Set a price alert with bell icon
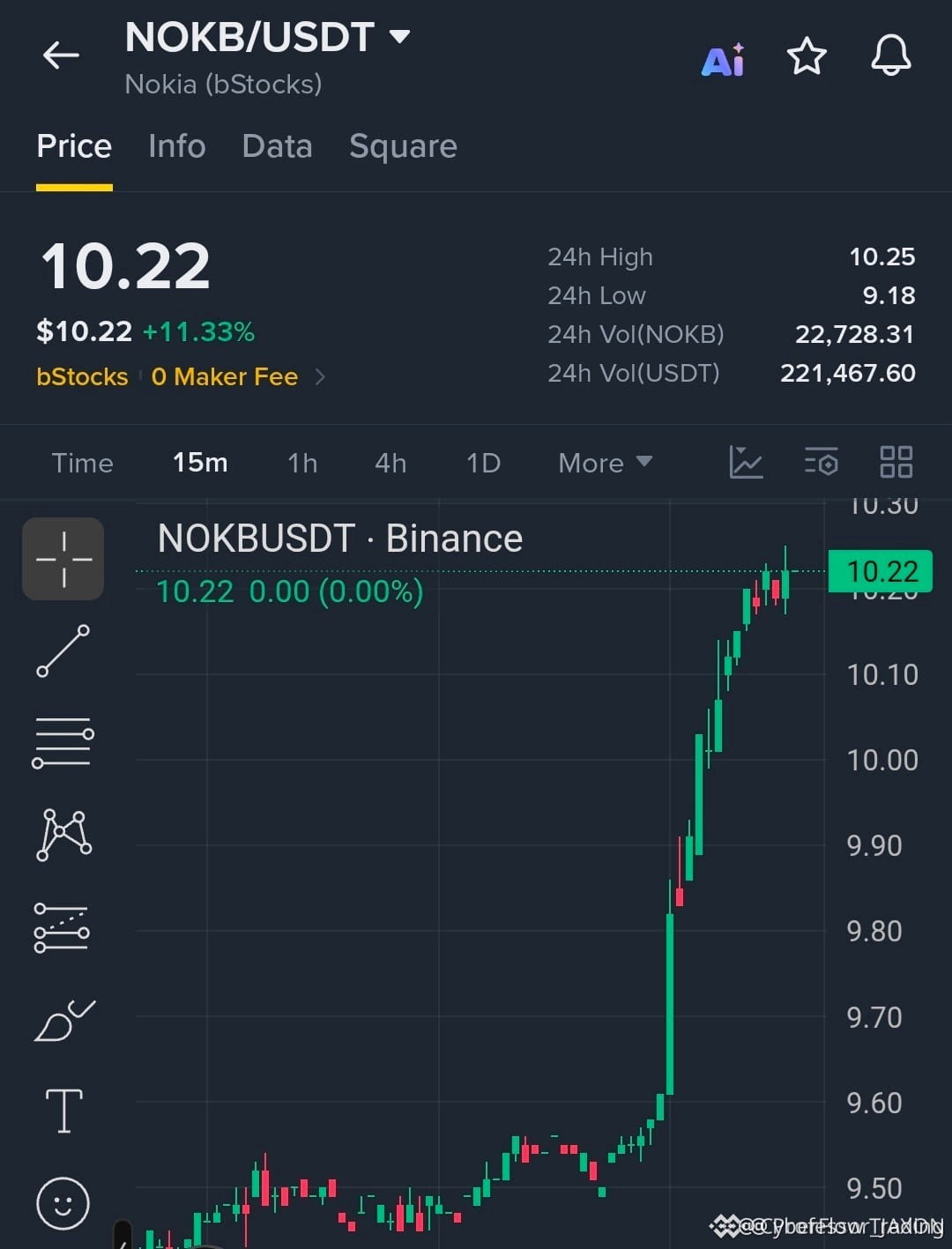The image size is (952, 1249). click(891, 56)
